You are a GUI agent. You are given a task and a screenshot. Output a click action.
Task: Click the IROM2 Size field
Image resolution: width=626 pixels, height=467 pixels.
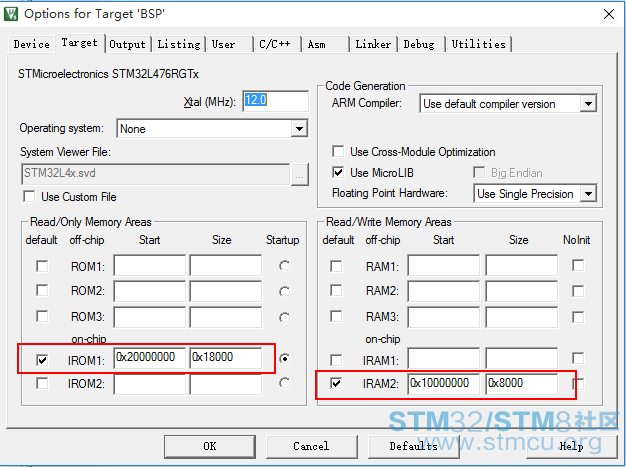coord(226,384)
